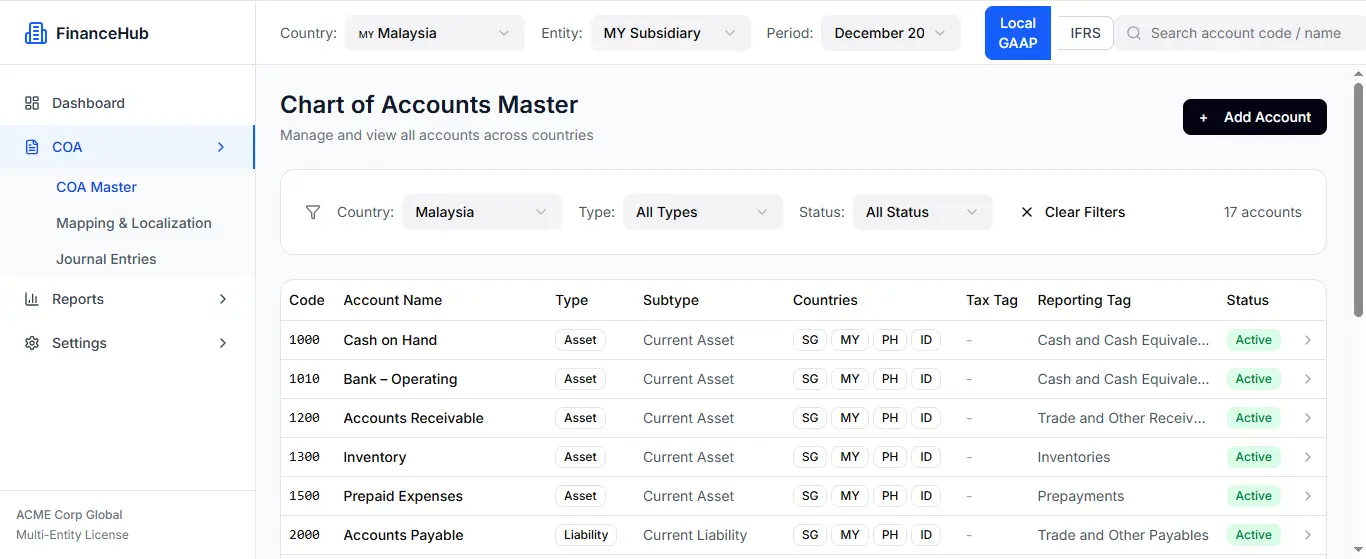Open Journal Entries page
Viewport: 1366px width, 559px height.
point(106,259)
